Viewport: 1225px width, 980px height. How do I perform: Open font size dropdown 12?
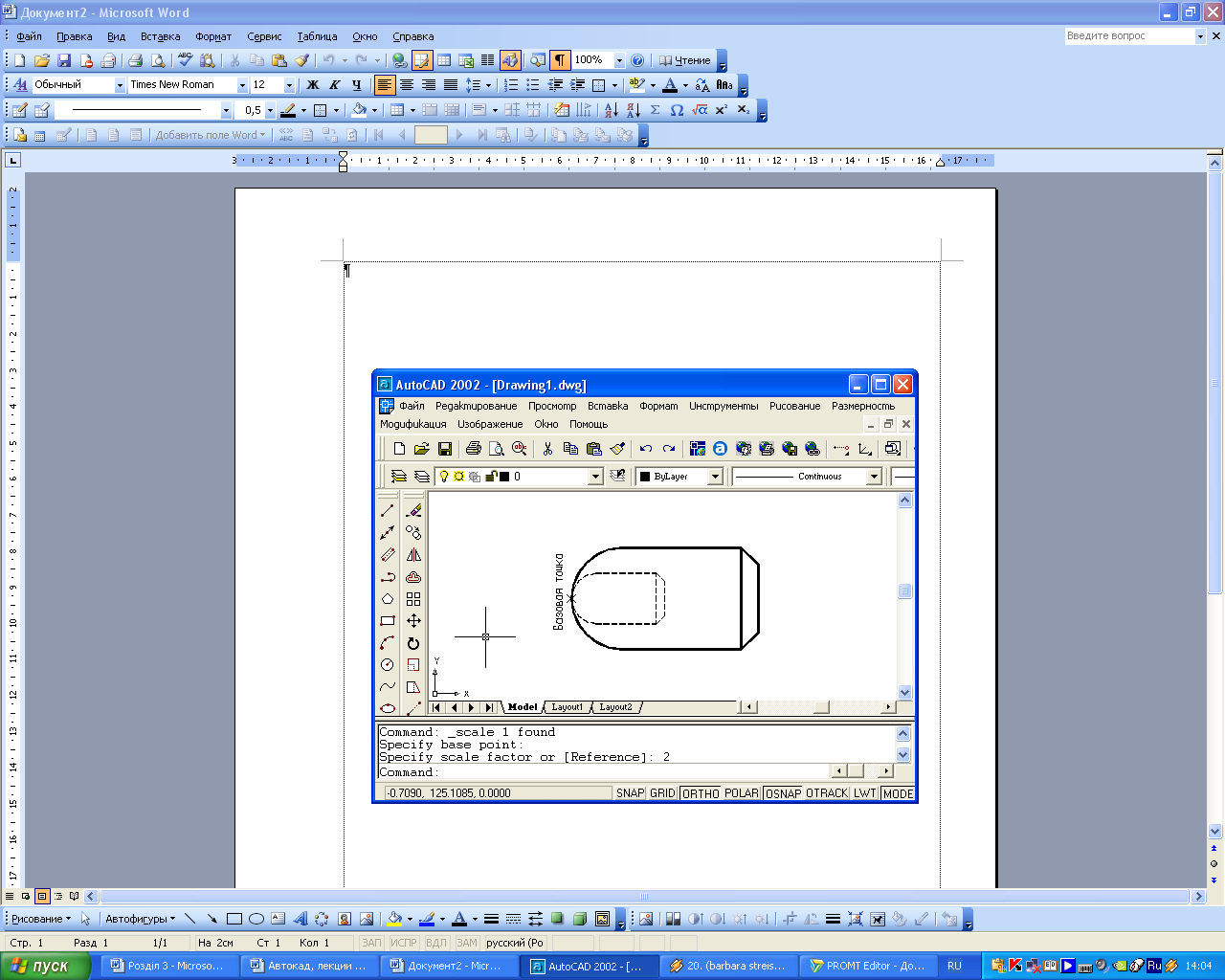tap(289, 85)
